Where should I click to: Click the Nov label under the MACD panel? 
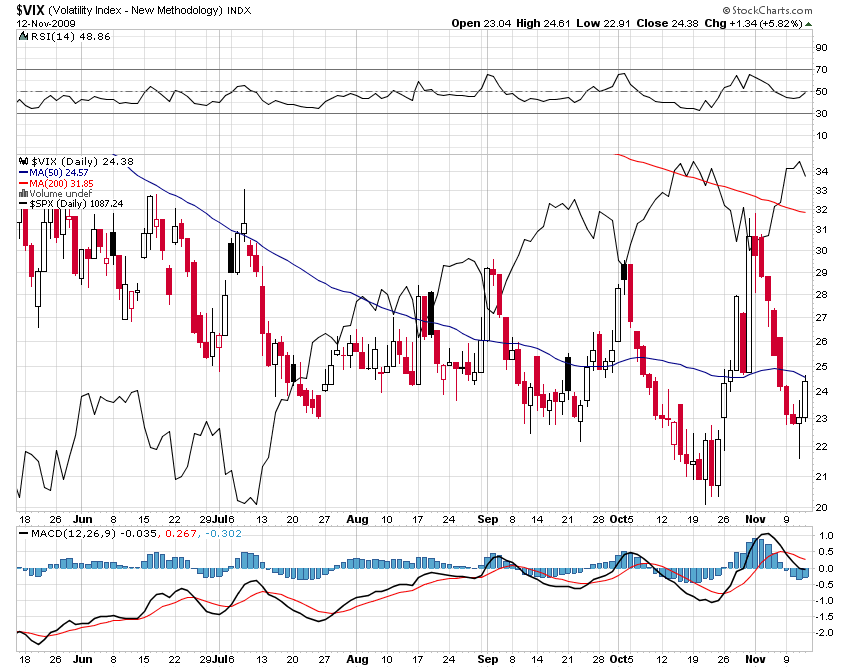(x=755, y=659)
